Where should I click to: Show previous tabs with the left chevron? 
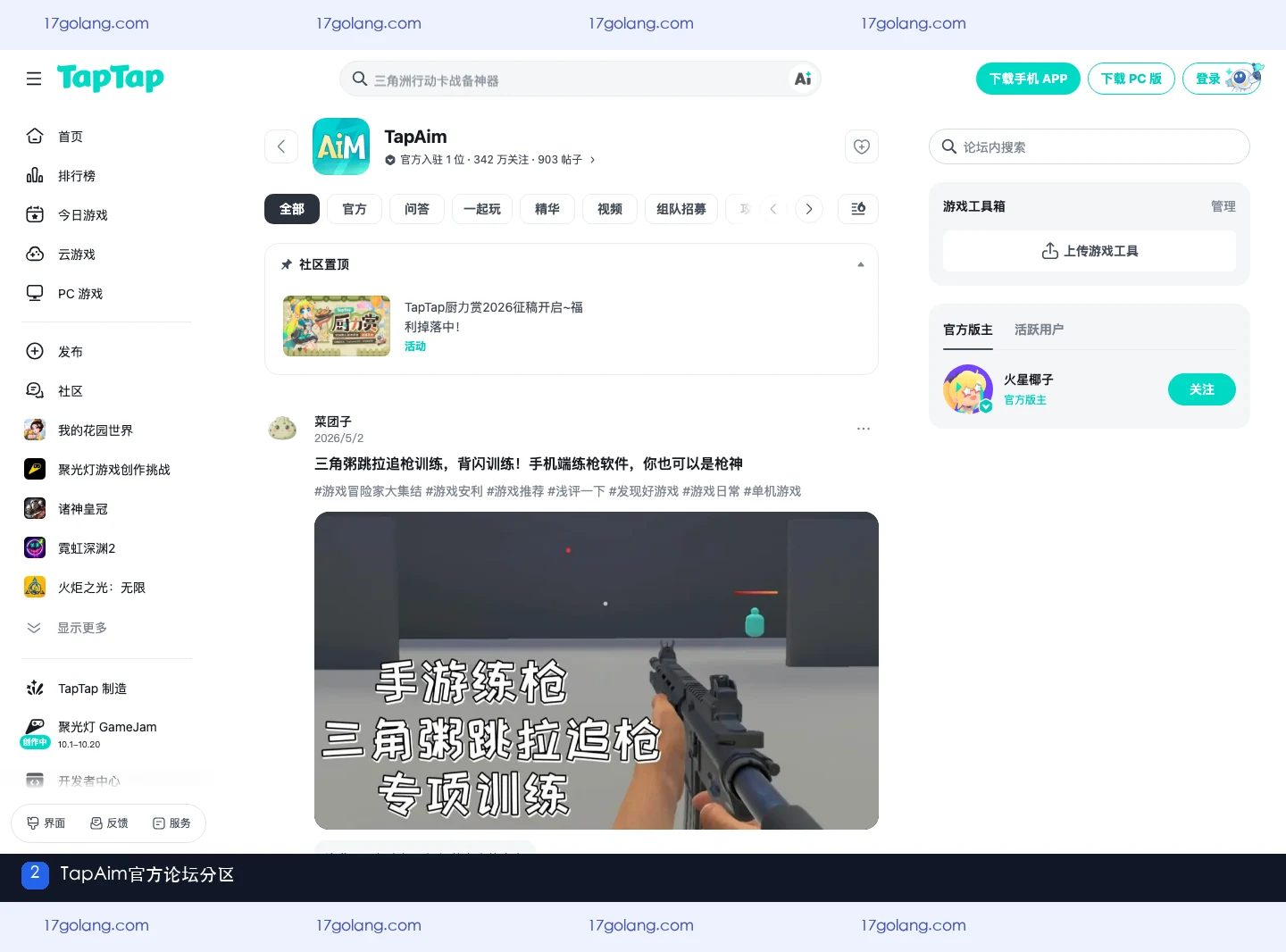773,209
